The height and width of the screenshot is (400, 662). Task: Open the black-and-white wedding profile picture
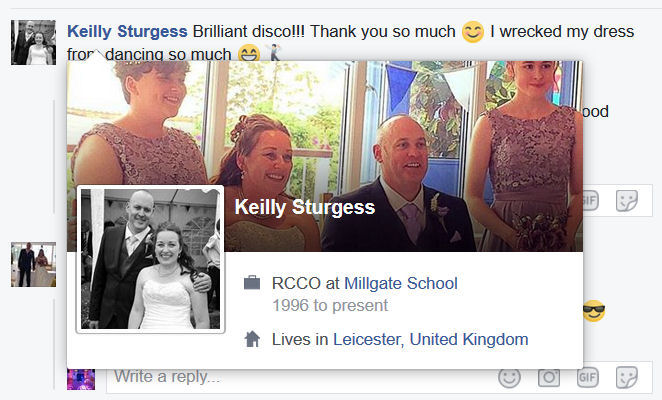150,259
